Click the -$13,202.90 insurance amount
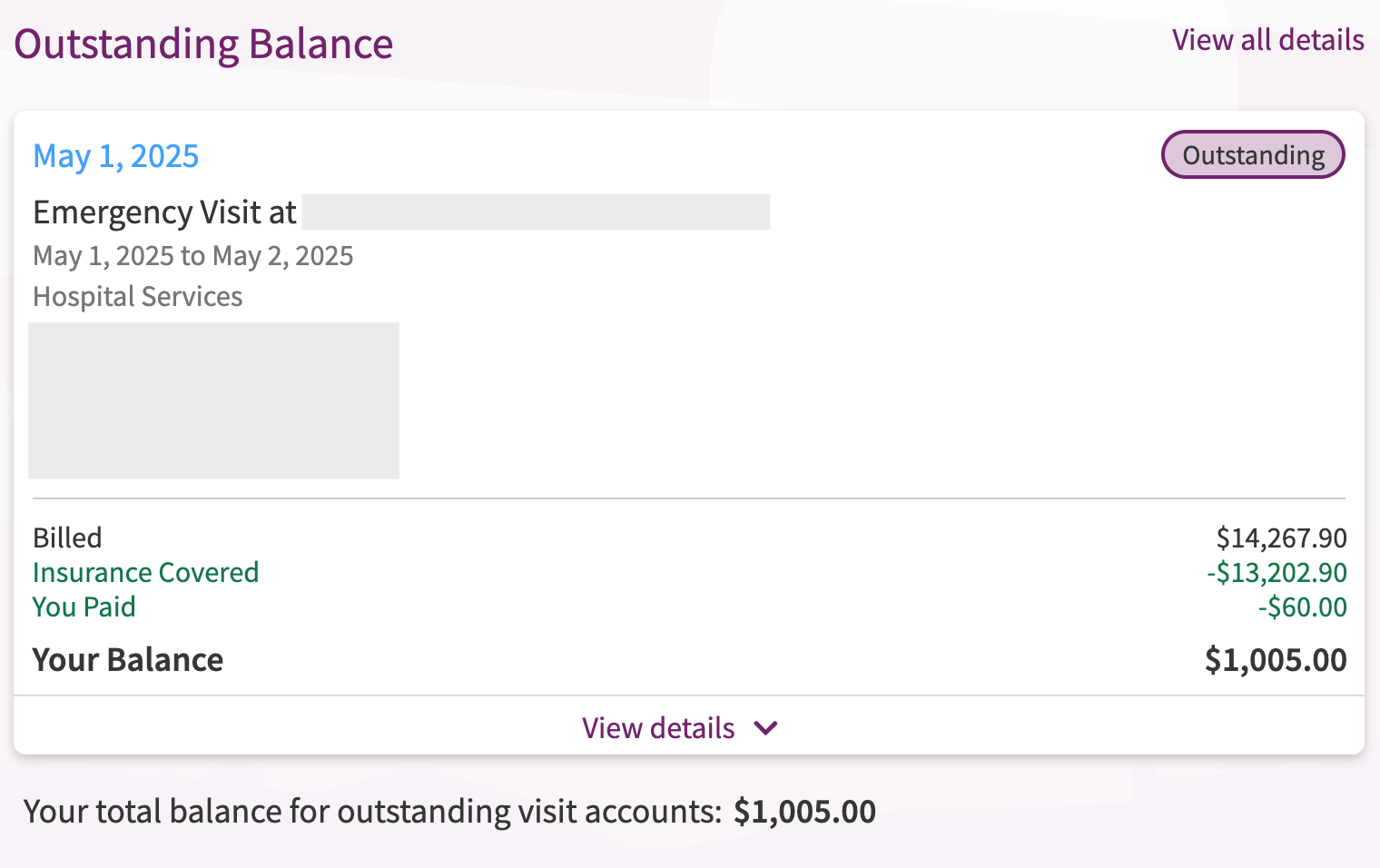Screen dimensions: 1380x868 pos(1276,573)
